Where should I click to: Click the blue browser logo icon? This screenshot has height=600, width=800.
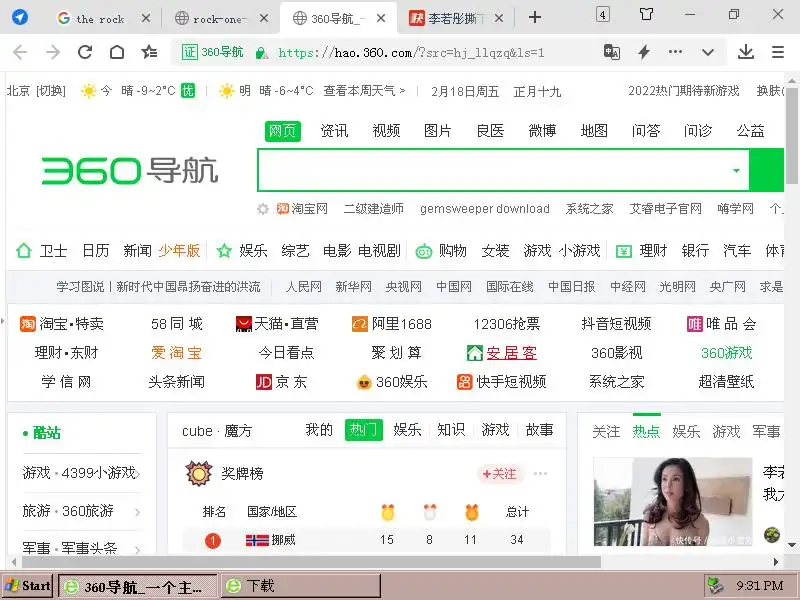pos(20,17)
